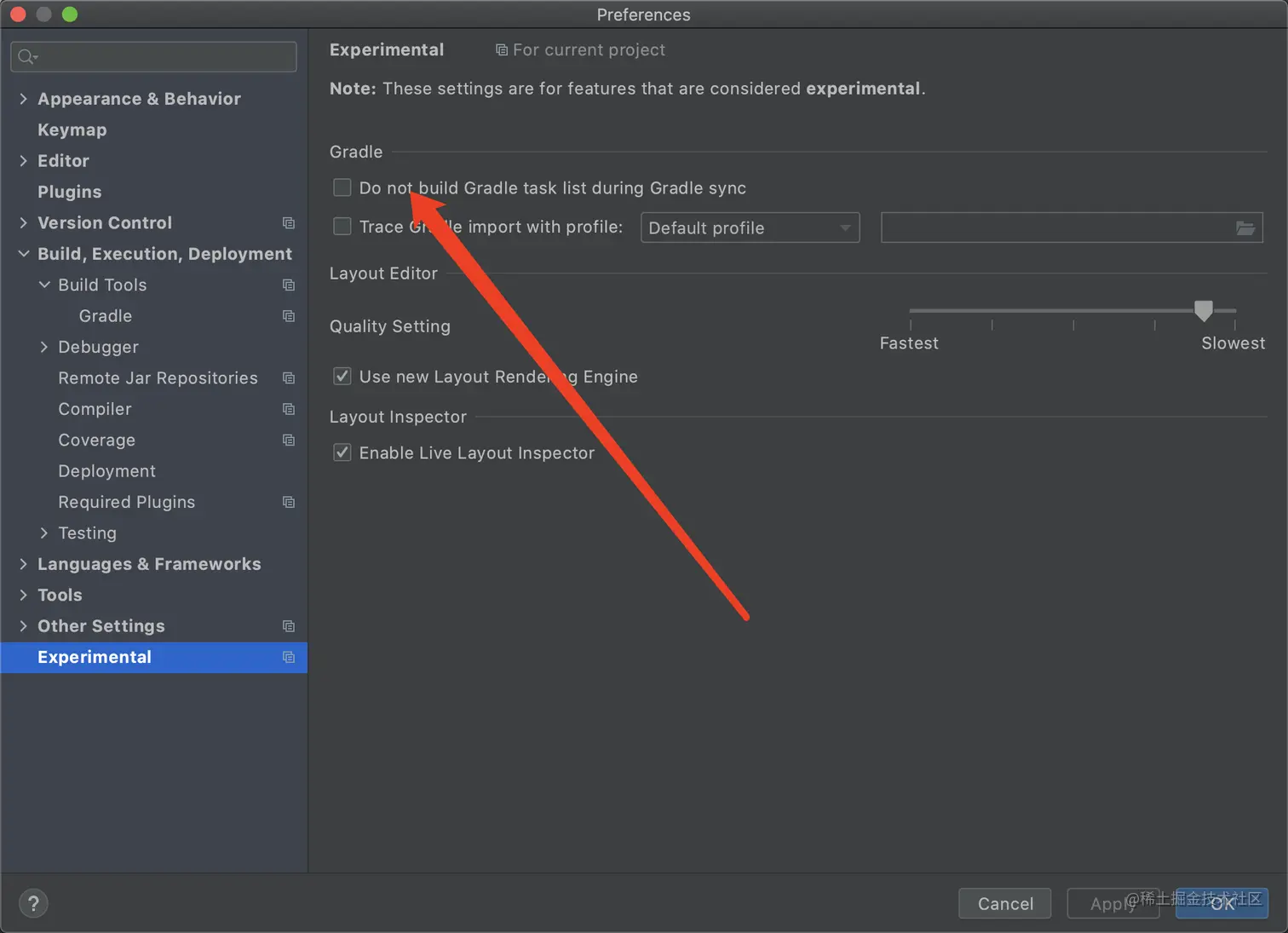Click the project-level icon beside Required Plugins

[x=289, y=502]
